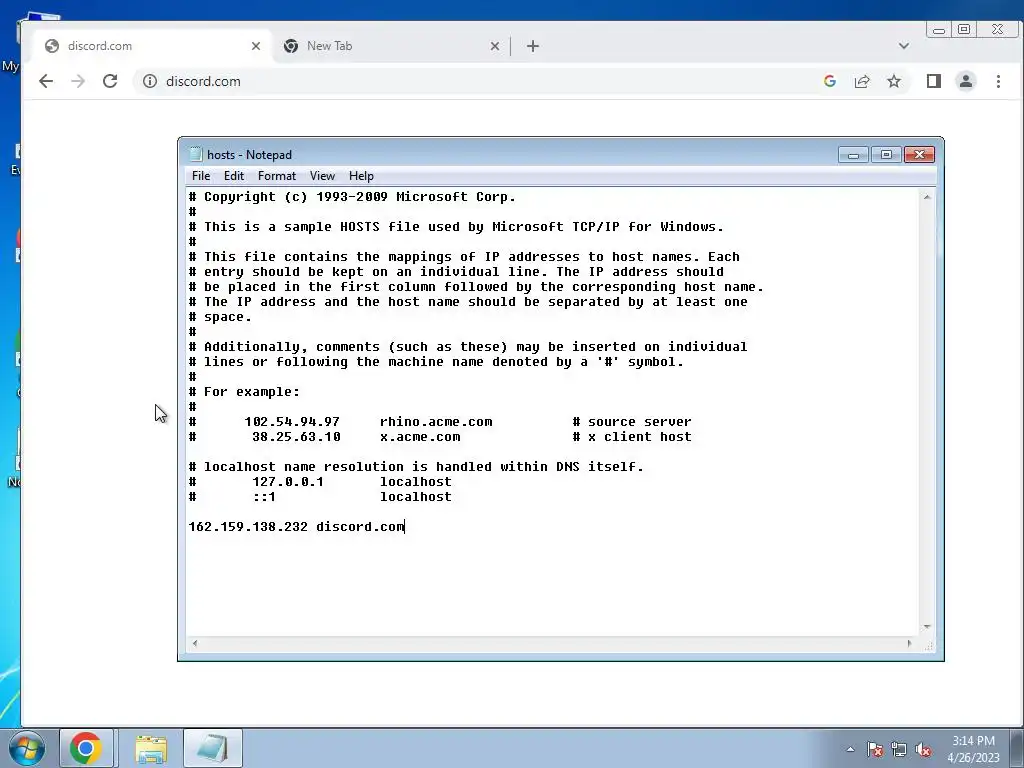
Task: Click Notepad vertical scrollbar up arrow
Action: pyautogui.click(x=927, y=197)
